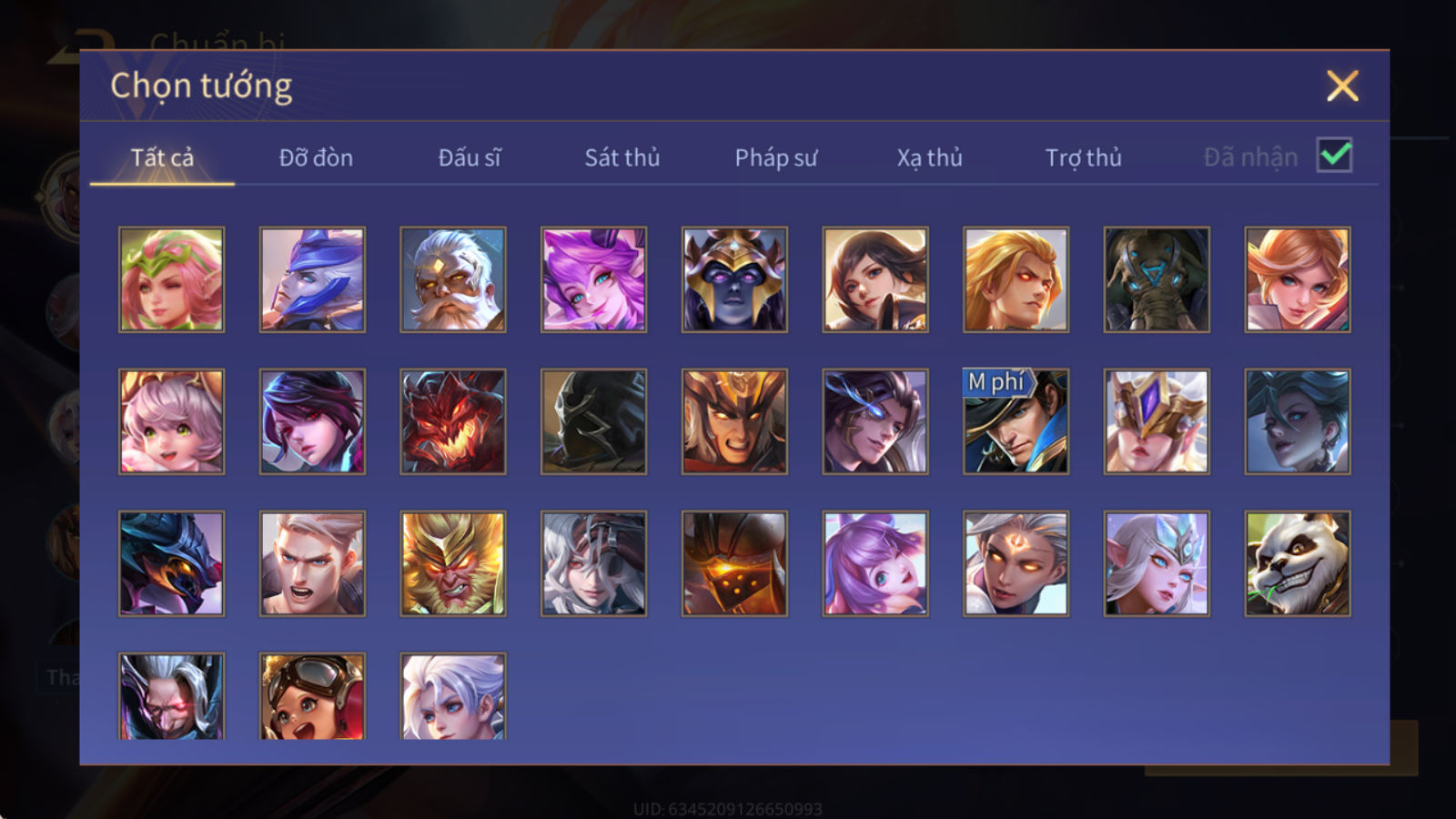Pick the golden monkey king hero
The image size is (1456, 819).
coord(453,563)
